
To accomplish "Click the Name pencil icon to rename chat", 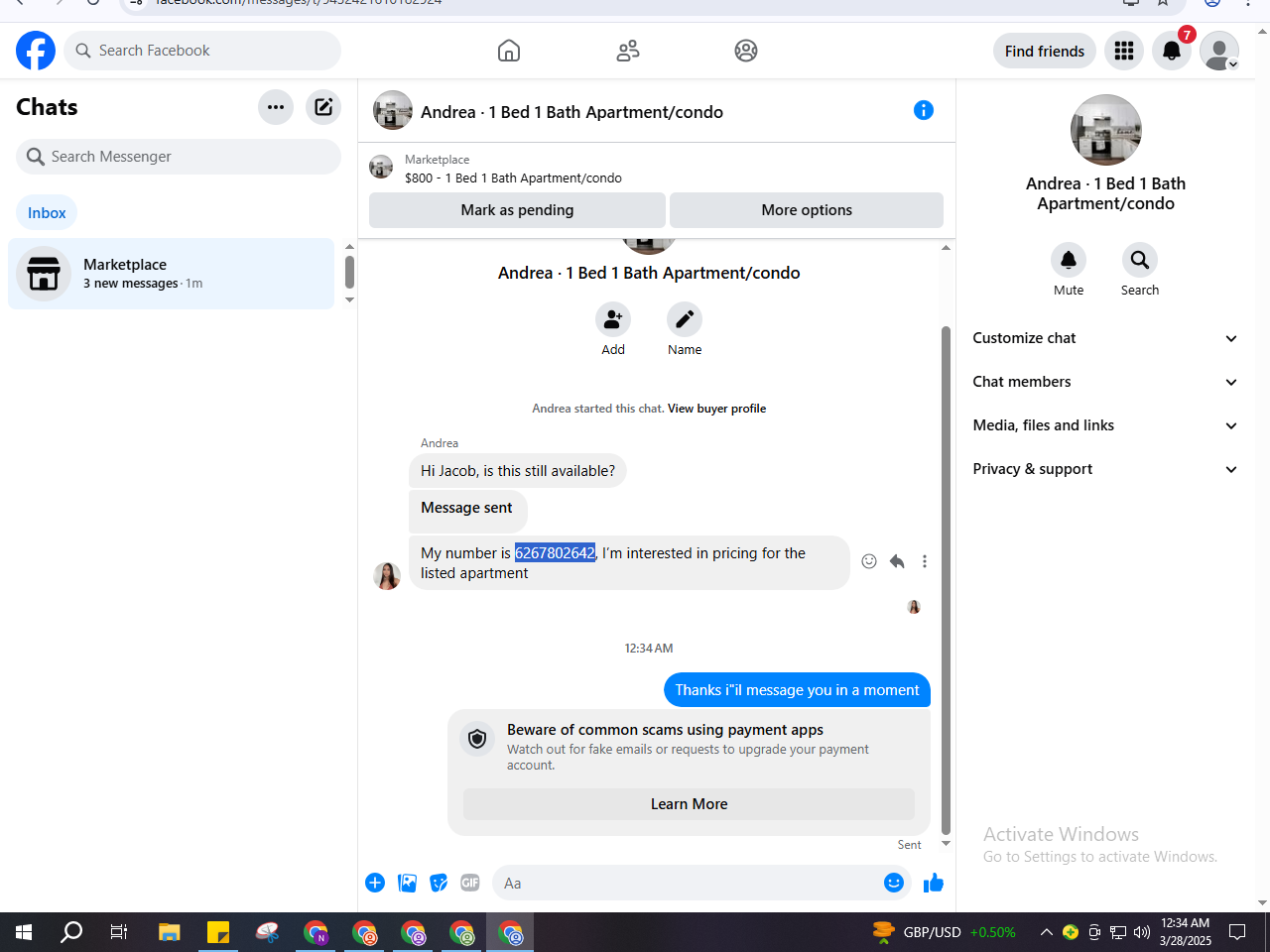I will click(x=685, y=319).
